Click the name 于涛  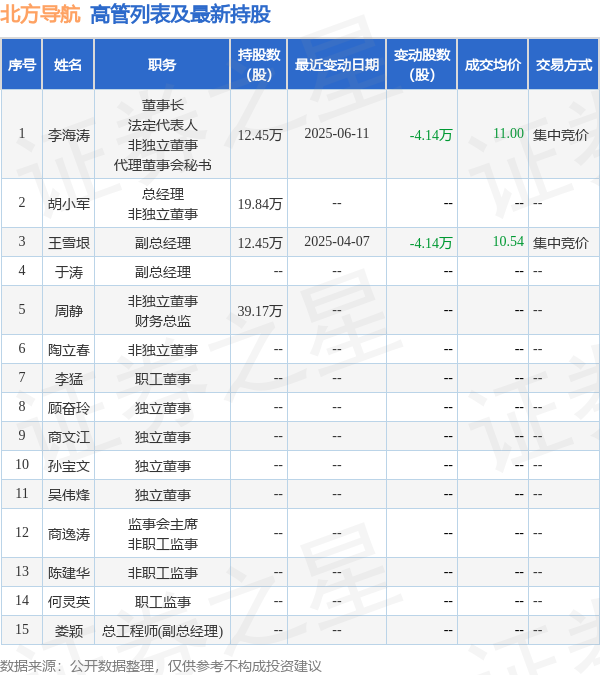(x=69, y=272)
